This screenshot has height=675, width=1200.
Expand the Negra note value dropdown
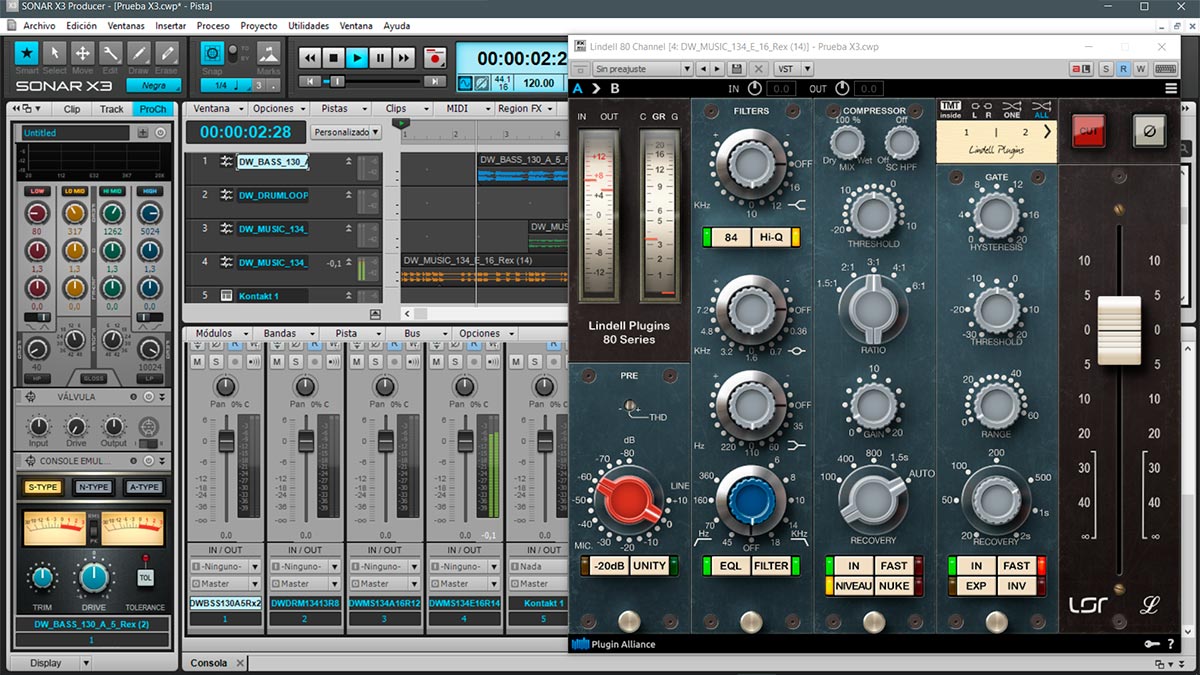[x=153, y=86]
